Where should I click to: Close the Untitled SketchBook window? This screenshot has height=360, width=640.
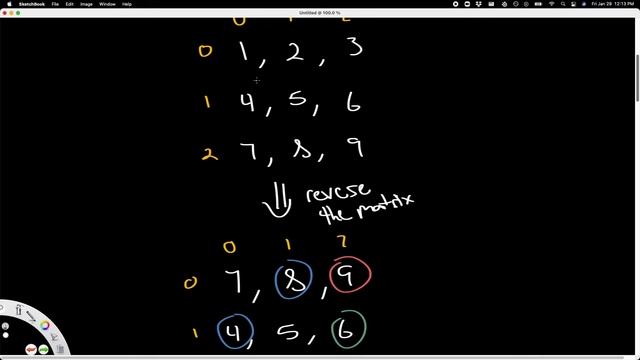4,13
